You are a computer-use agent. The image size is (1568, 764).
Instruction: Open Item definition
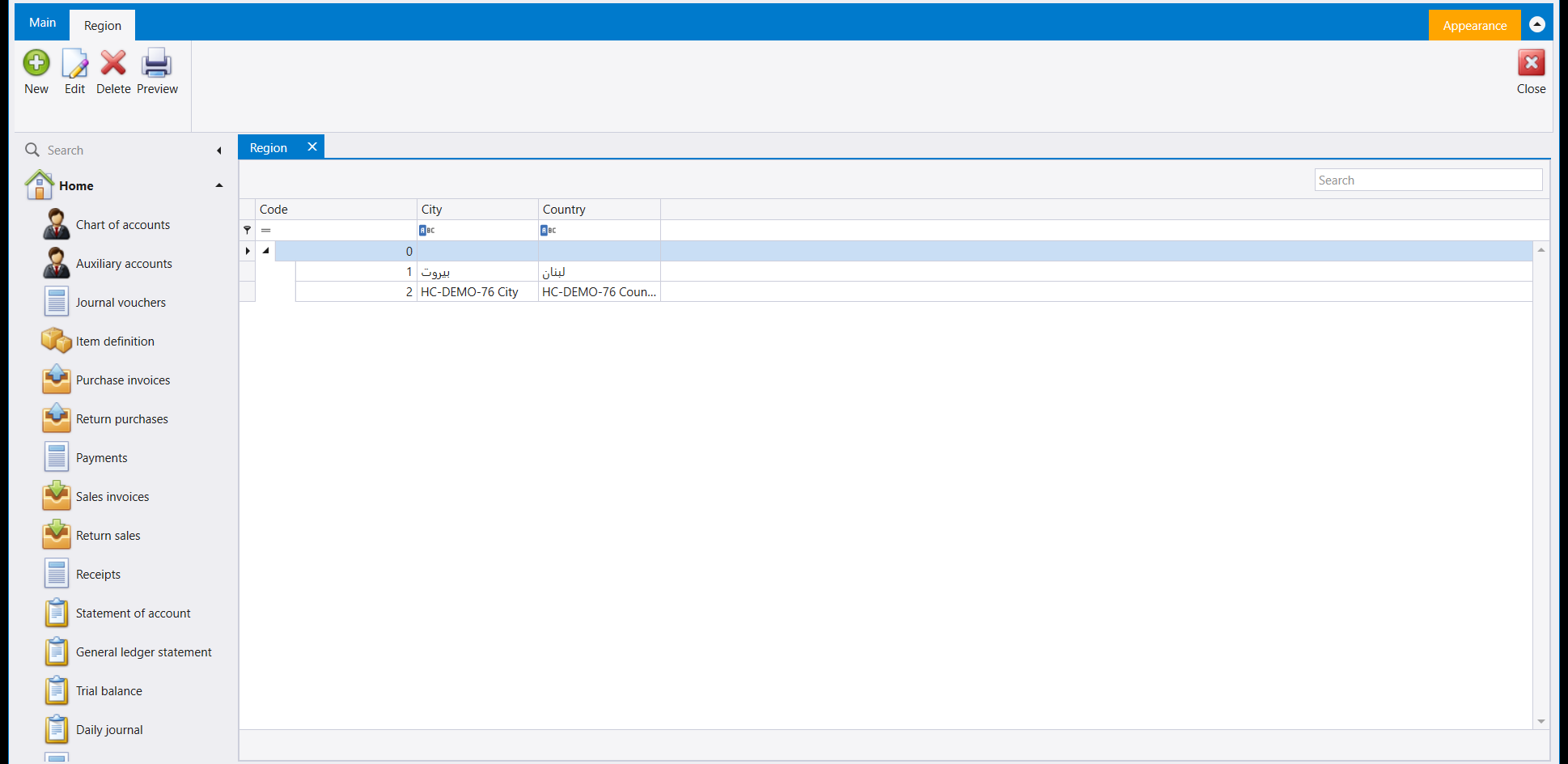click(x=115, y=342)
